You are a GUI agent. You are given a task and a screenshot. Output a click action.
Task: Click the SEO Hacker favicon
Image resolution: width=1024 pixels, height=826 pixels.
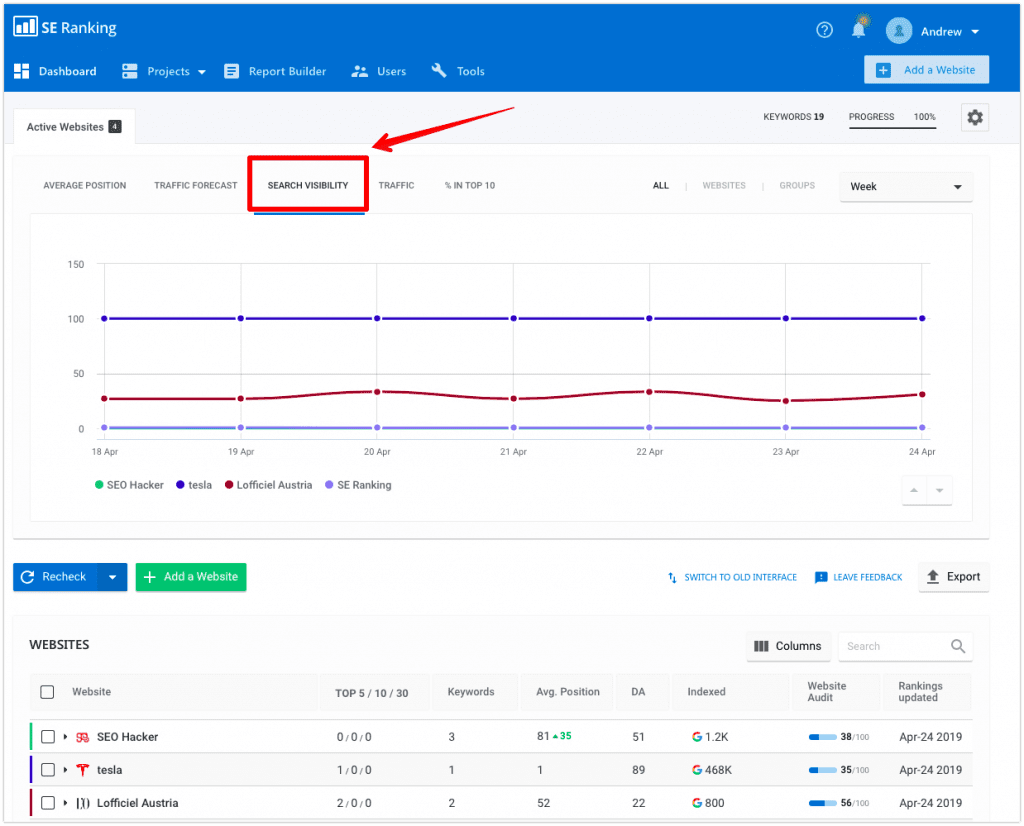(82, 737)
